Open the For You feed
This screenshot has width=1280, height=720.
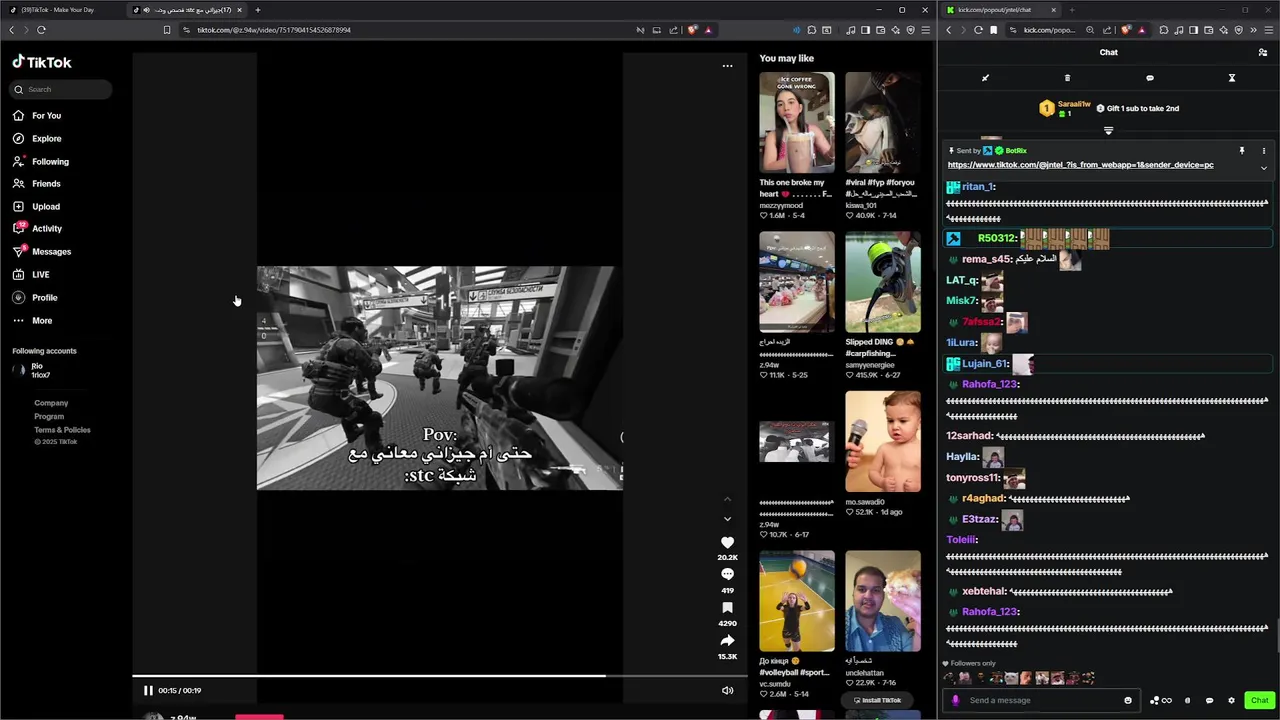(x=37, y=116)
